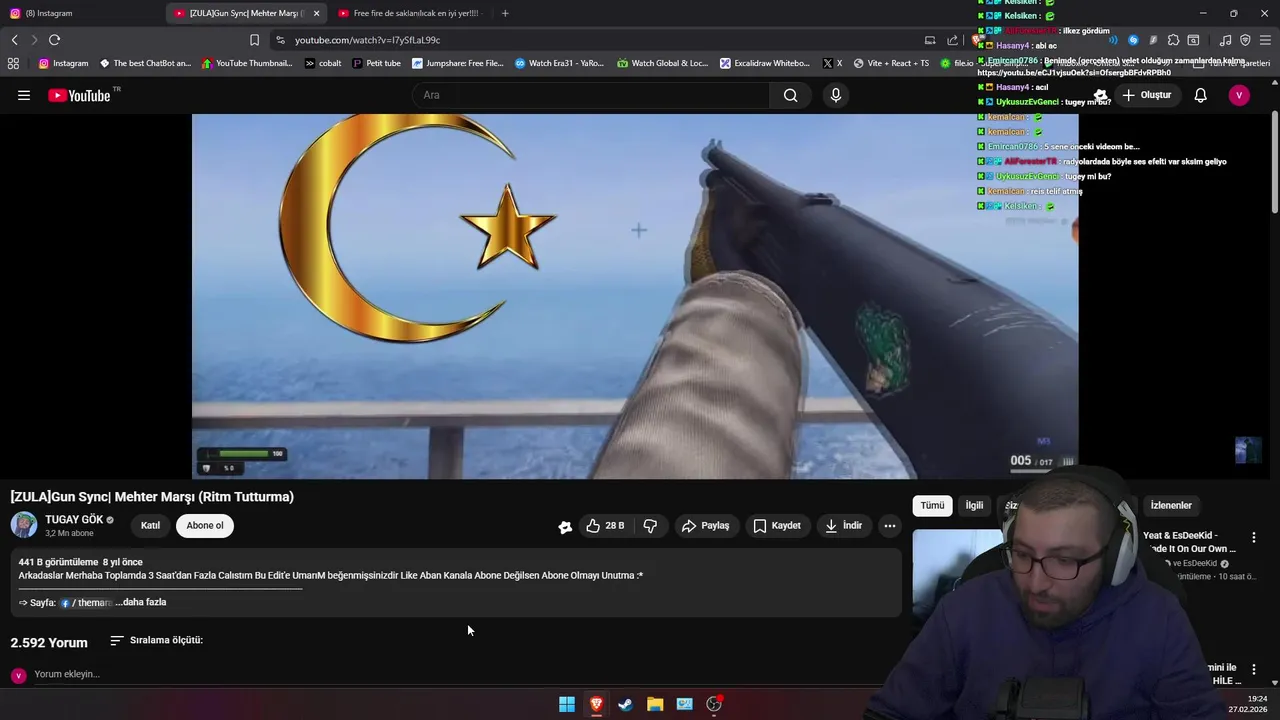Screen dimensions: 1280x720
Task: Switch to Free fire de saklanılıcak tab
Action: (410, 13)
